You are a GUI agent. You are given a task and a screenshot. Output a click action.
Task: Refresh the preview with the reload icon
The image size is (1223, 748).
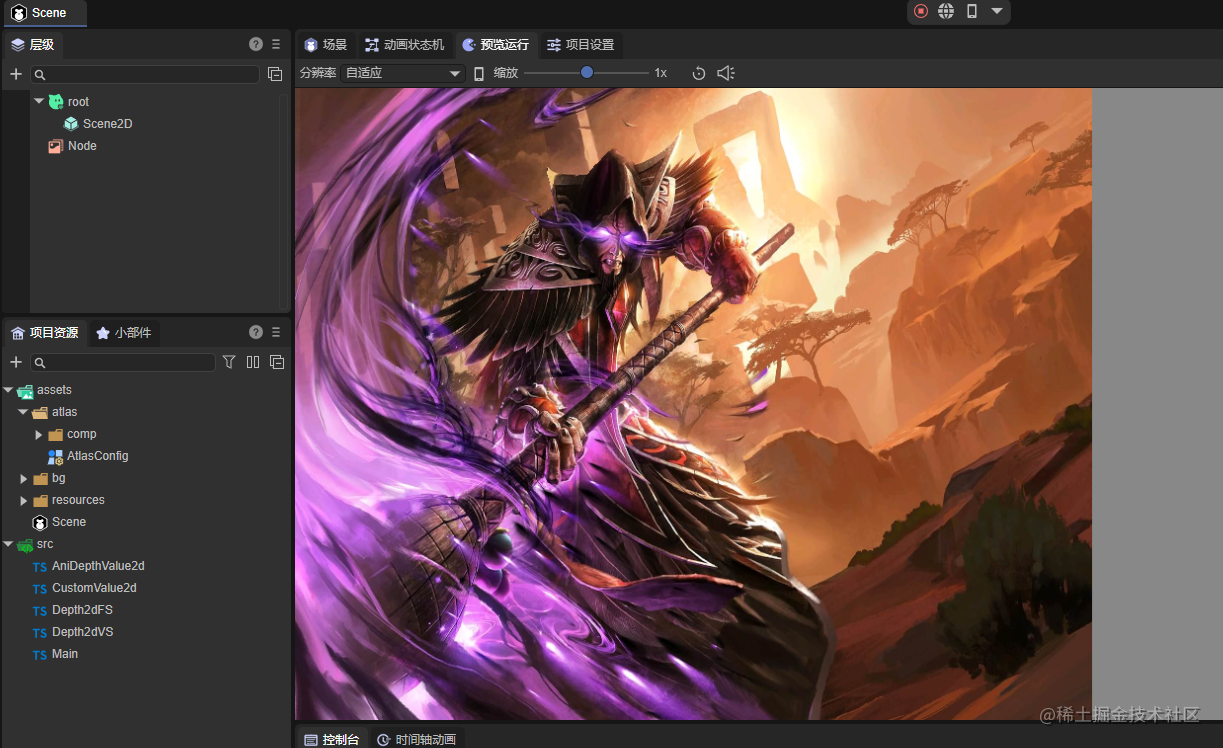699,73
